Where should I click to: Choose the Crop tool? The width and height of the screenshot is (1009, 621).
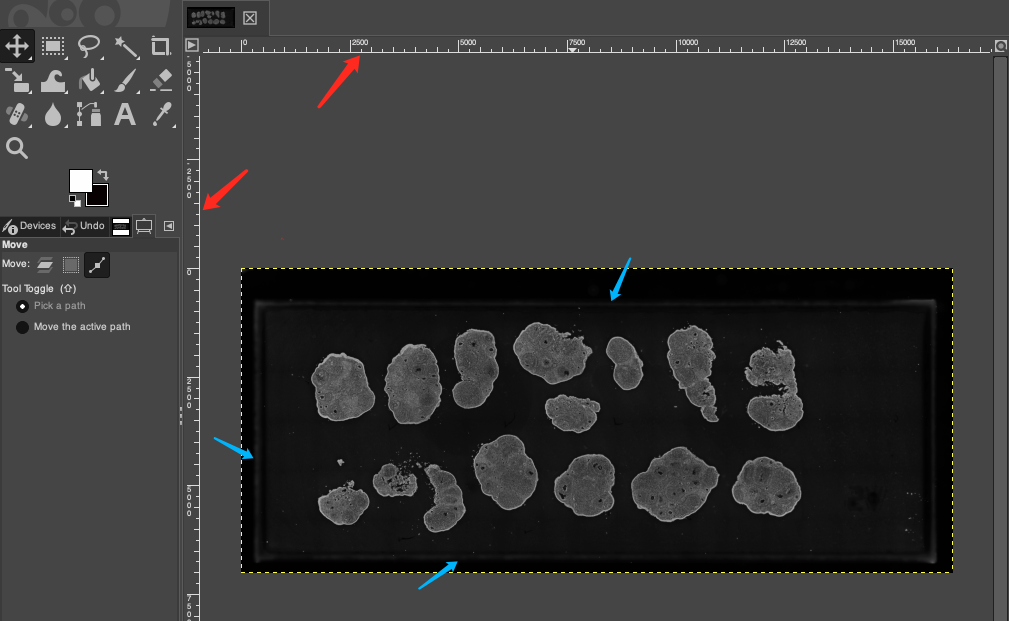(160, 45)
